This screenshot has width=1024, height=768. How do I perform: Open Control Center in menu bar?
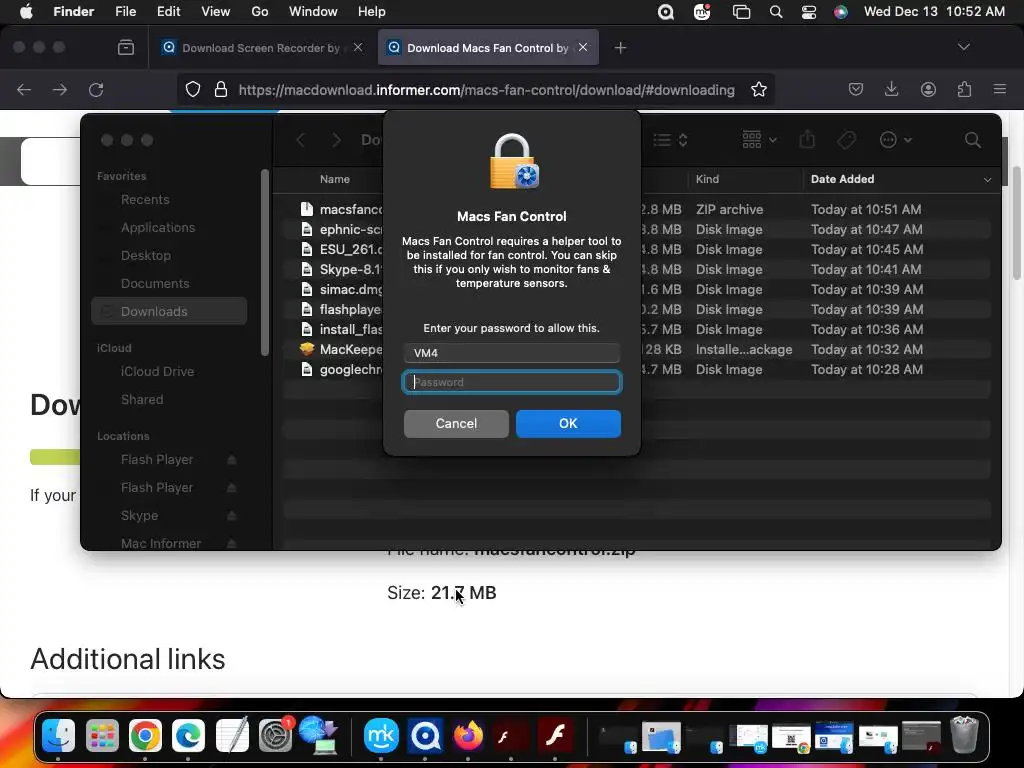[808, 12]
